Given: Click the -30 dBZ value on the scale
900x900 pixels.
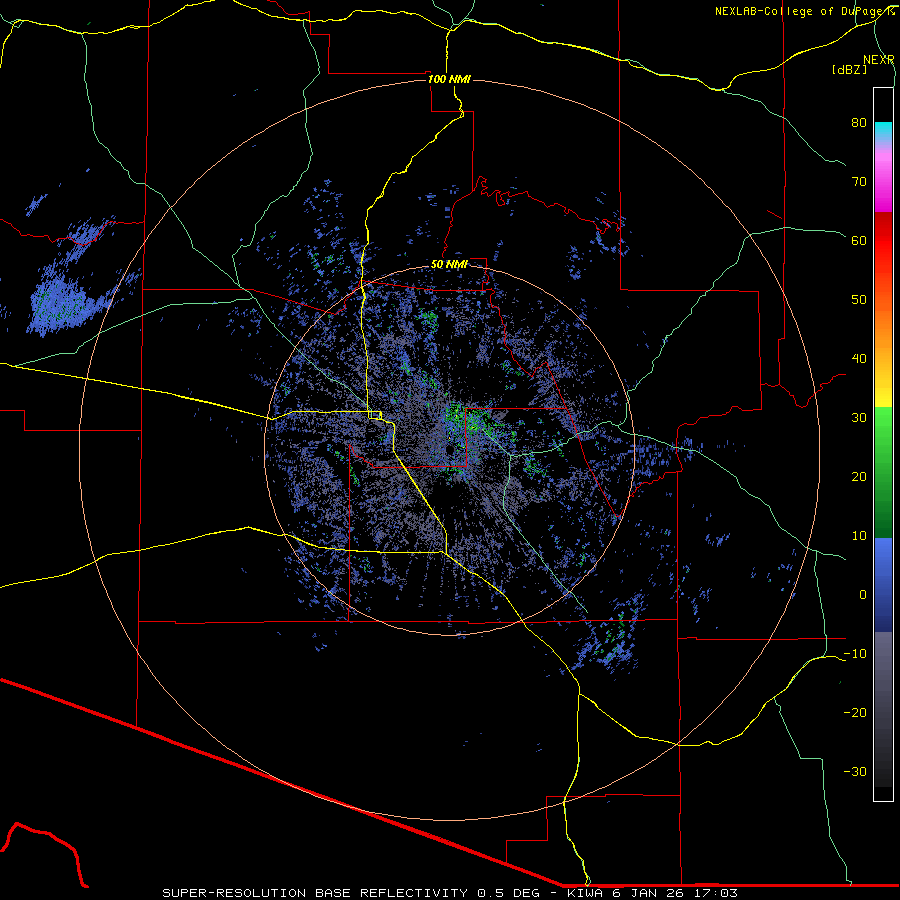Looking at the screenshot, I should 855,772.
